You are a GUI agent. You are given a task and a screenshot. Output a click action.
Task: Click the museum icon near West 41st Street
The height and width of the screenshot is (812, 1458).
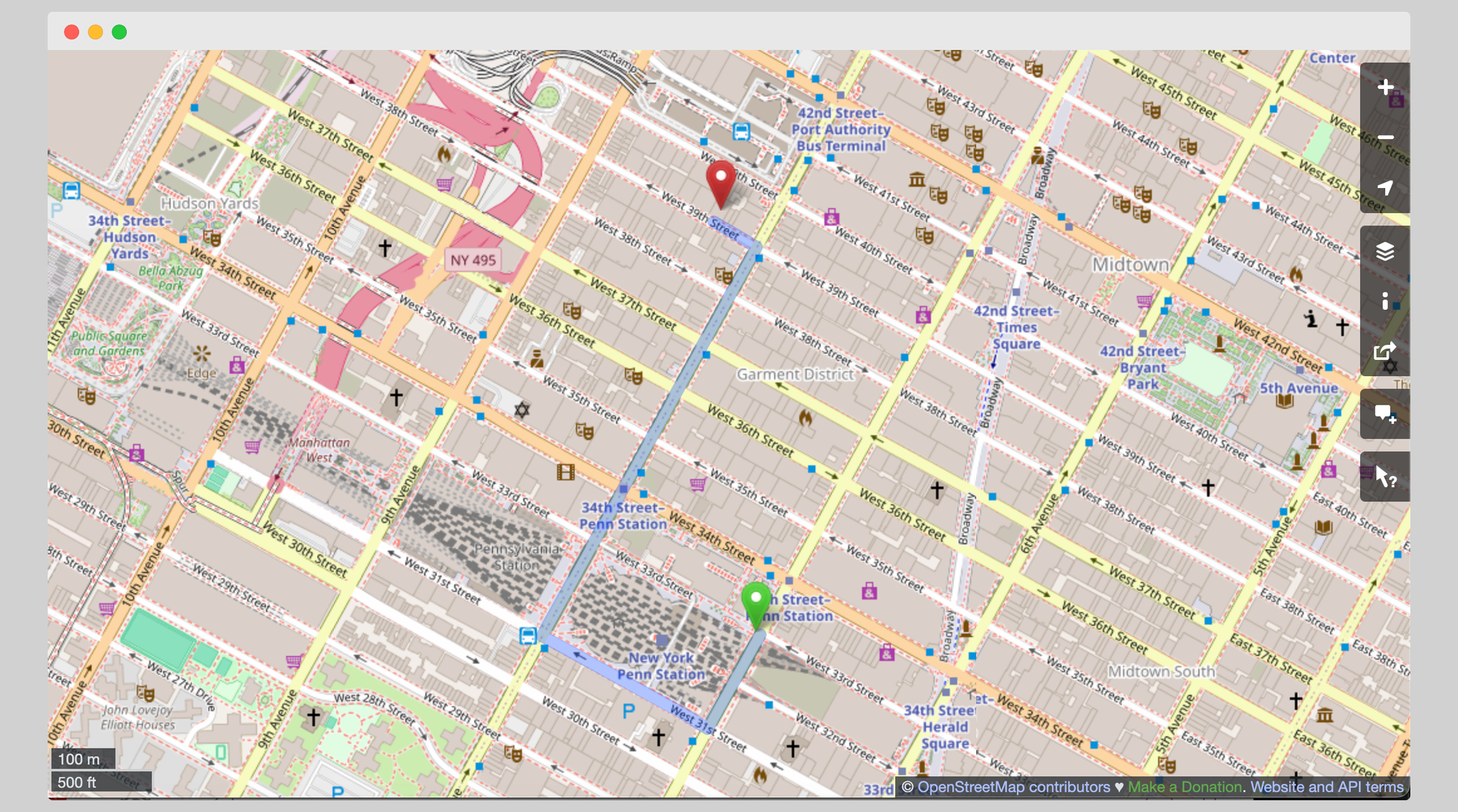click(917, 179)
